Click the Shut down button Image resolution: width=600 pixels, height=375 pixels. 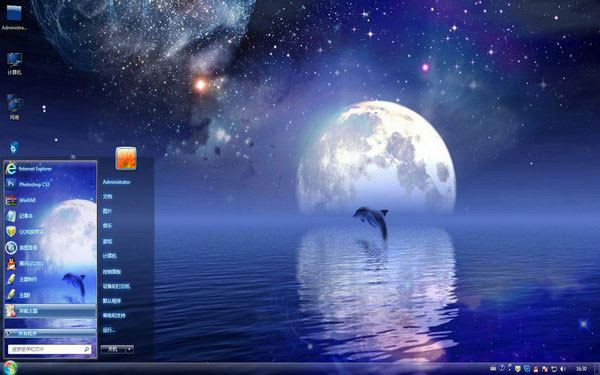(113, 349)
